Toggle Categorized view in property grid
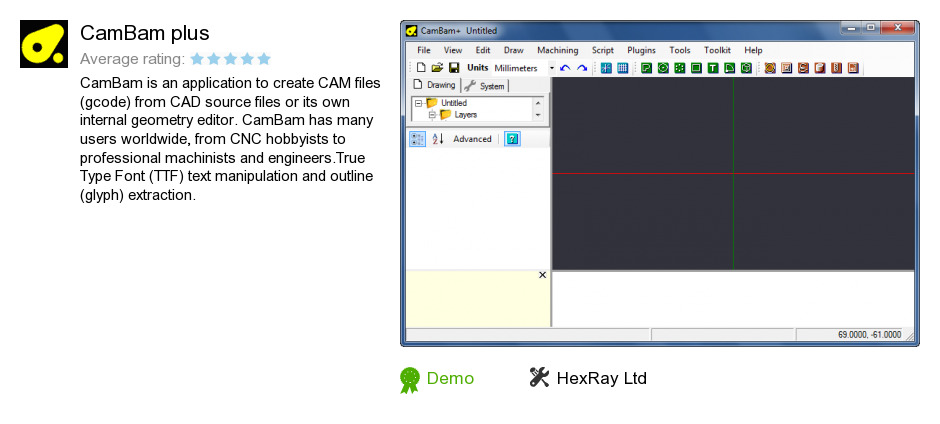The image size is (940, 424). click(x=417, y=139)
